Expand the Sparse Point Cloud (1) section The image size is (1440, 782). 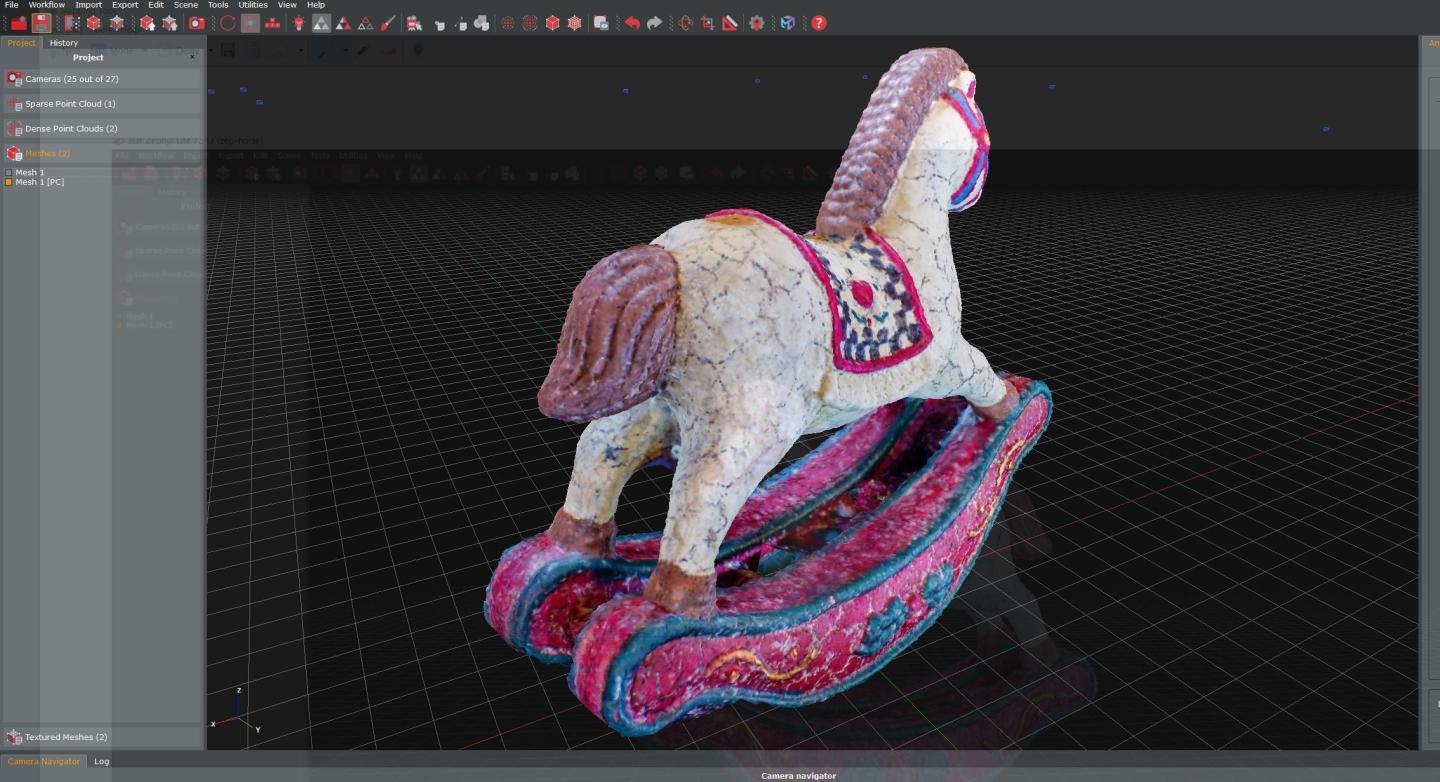(x=102, y=103)
